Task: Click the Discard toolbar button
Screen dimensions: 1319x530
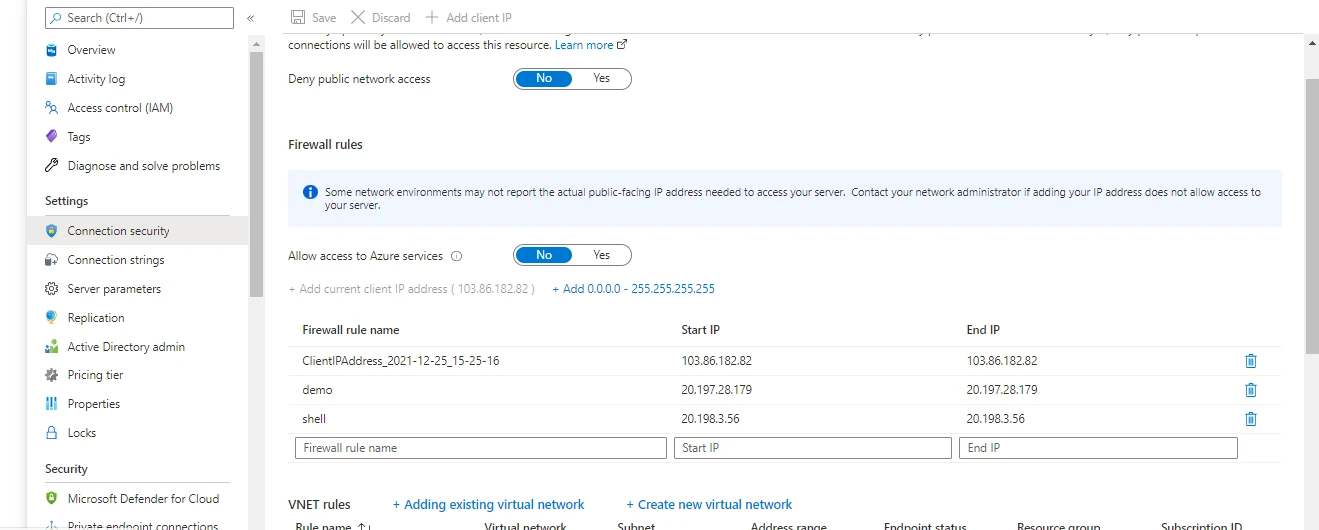Action: pos(381,18)
